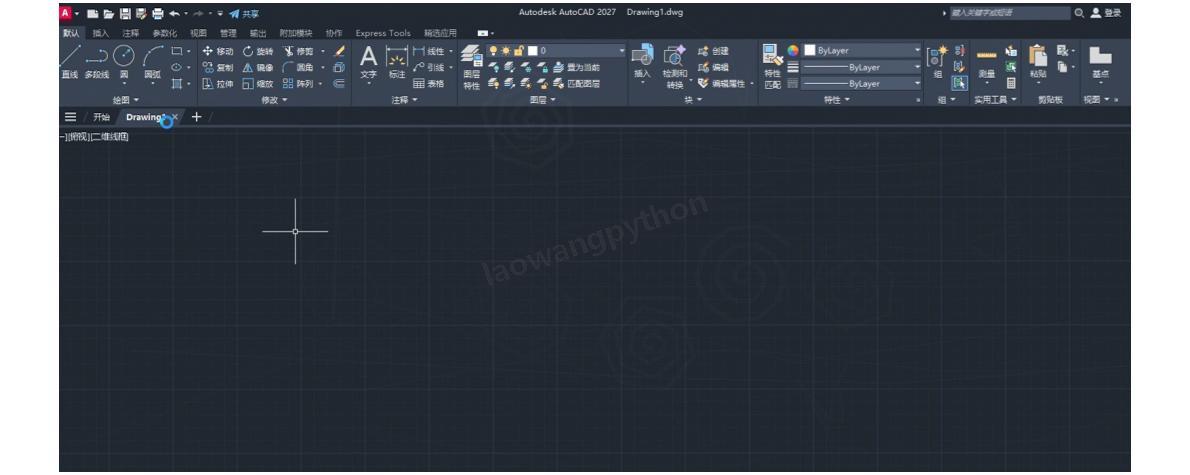Click the Share (共享) button

pos(244,14)
